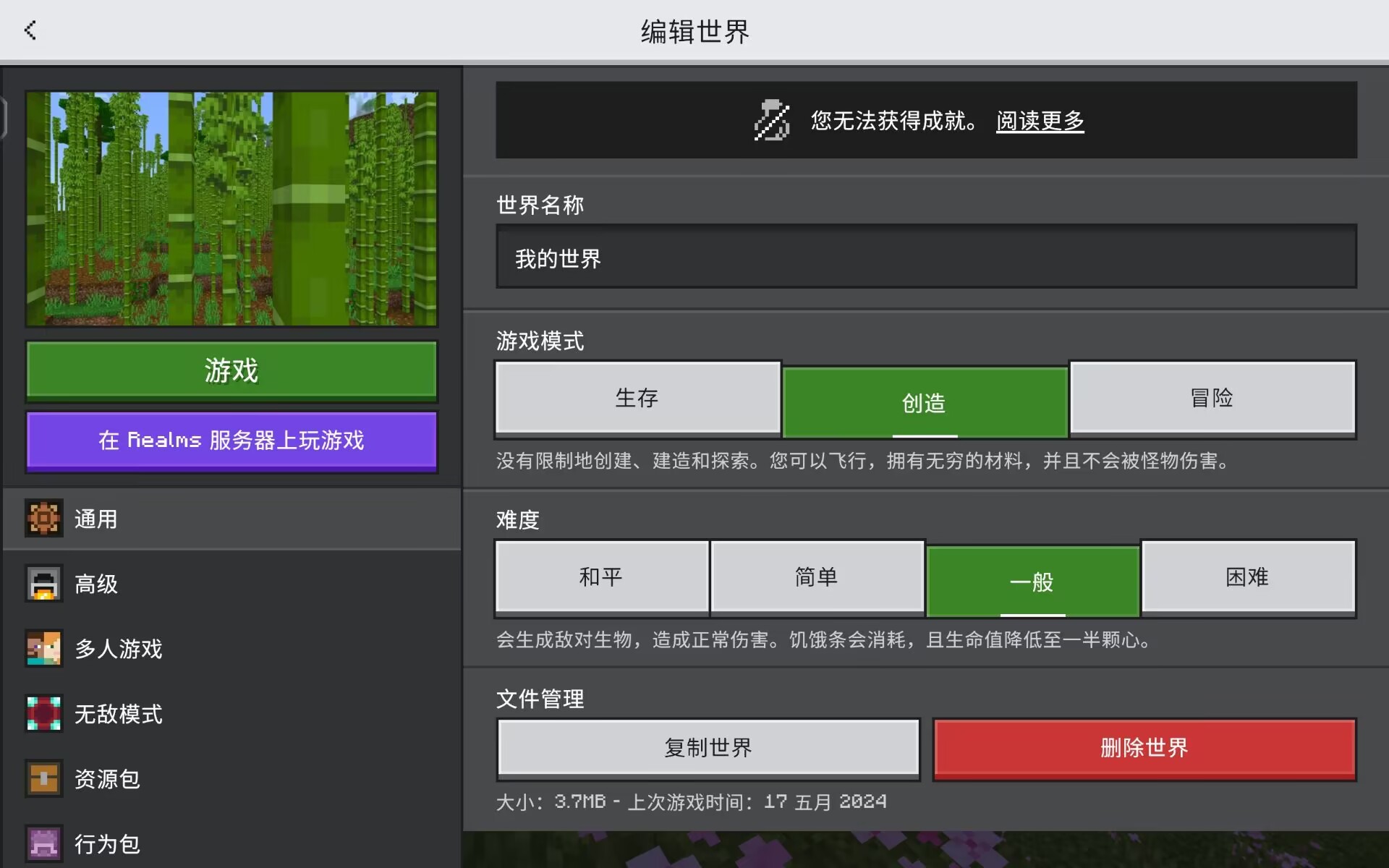Click the 世界名称 text field
The width and height of the screenshot is (1389, 868).
click(x=926, y=258)
